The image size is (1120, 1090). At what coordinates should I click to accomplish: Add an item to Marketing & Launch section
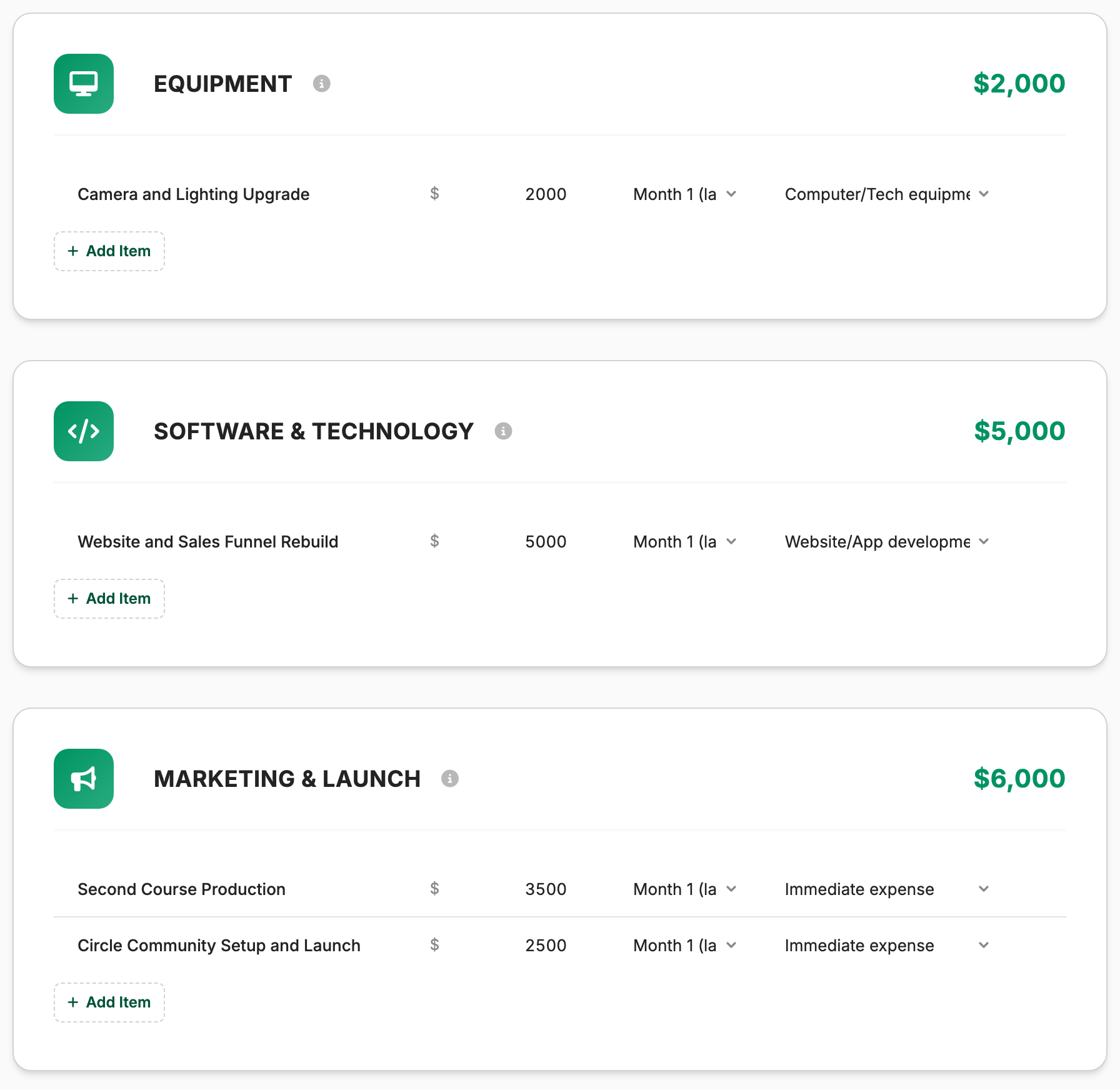(109, 1002)
